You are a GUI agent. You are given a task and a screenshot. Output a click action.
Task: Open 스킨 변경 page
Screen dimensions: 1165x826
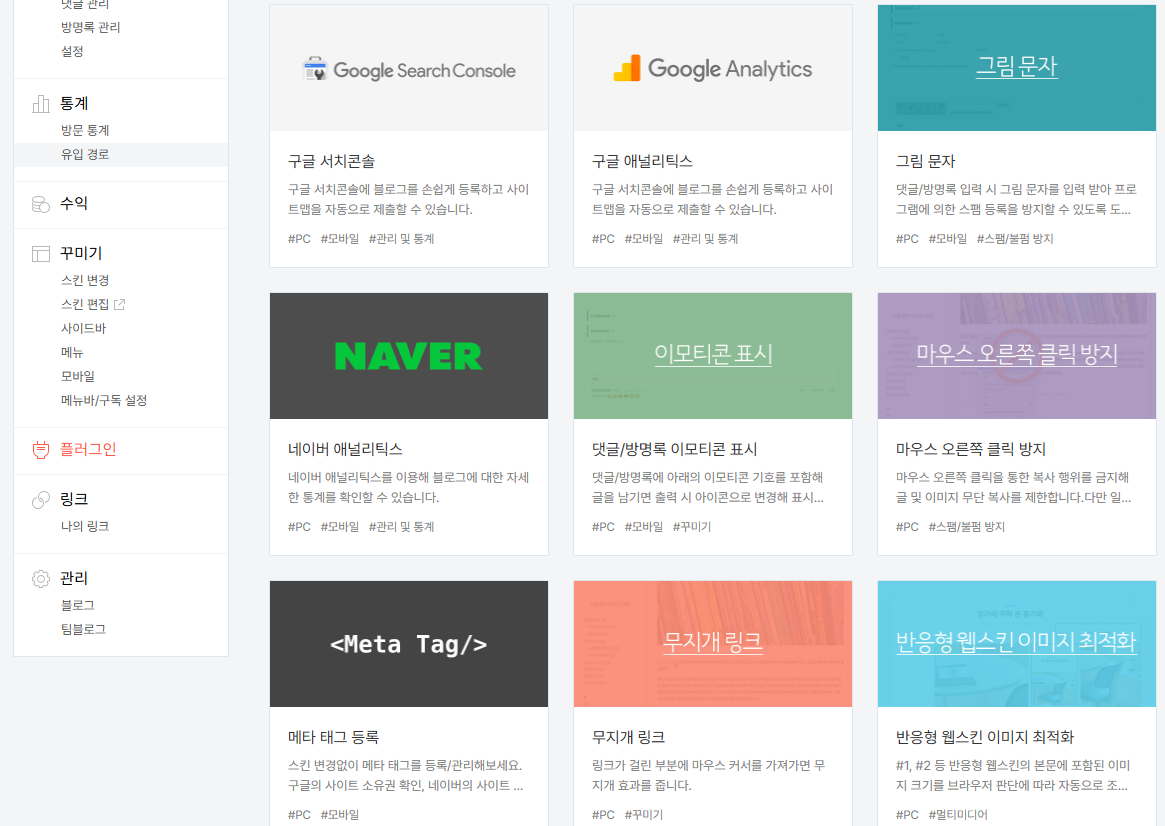[x=85, y=281]
